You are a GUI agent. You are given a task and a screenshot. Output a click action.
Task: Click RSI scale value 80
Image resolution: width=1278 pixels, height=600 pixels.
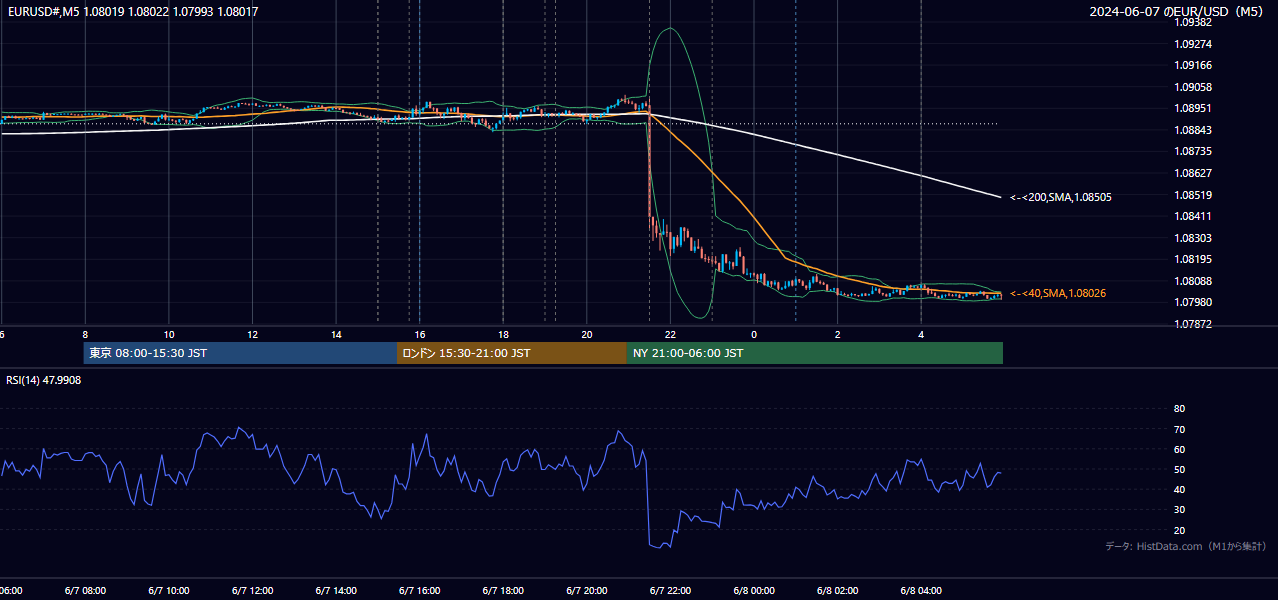coord(1179,409)
